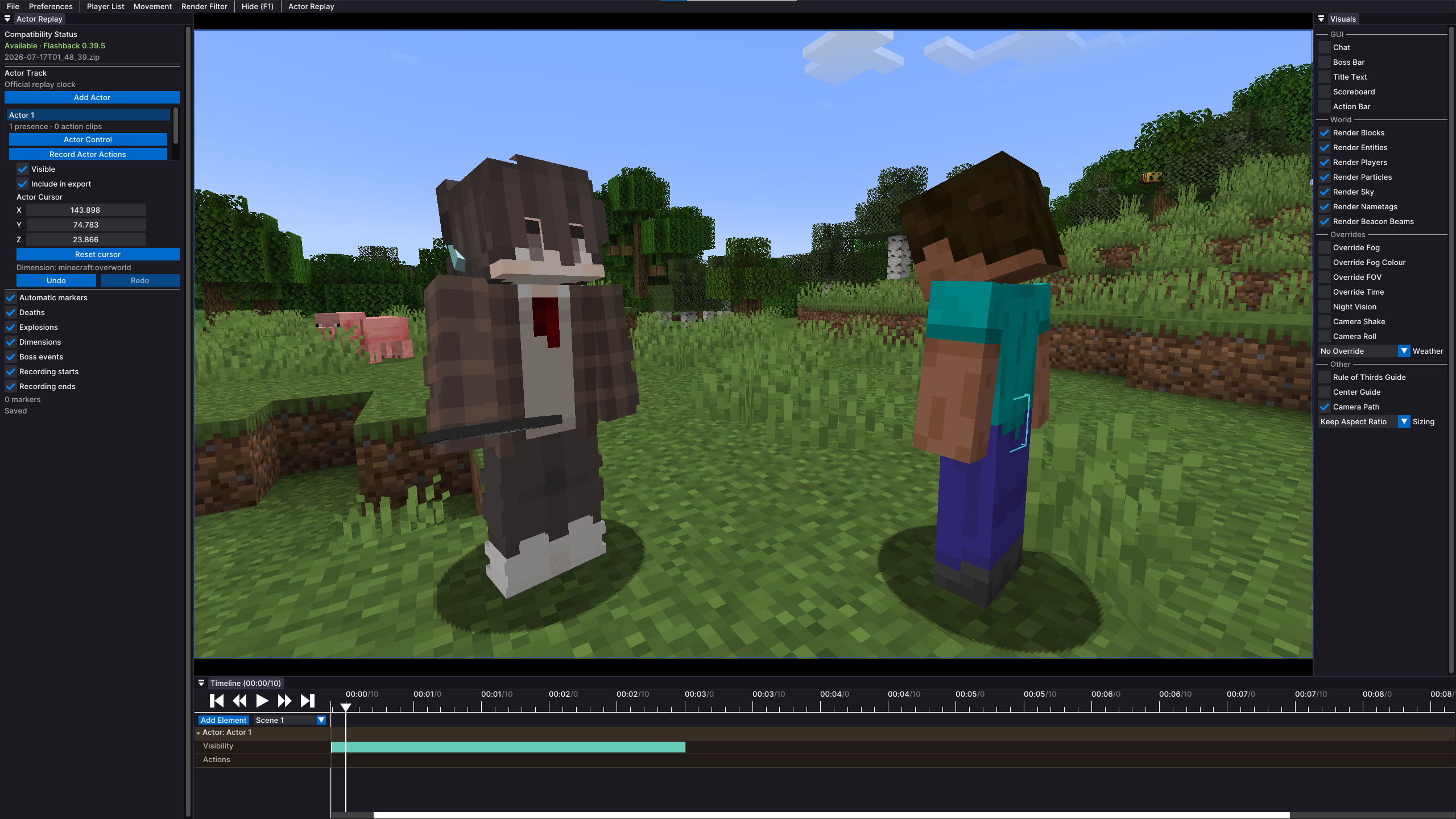Toggle the Explosions markers checkbox
The width and height of the screenshot is (1456, 819).
coord(11,327)
